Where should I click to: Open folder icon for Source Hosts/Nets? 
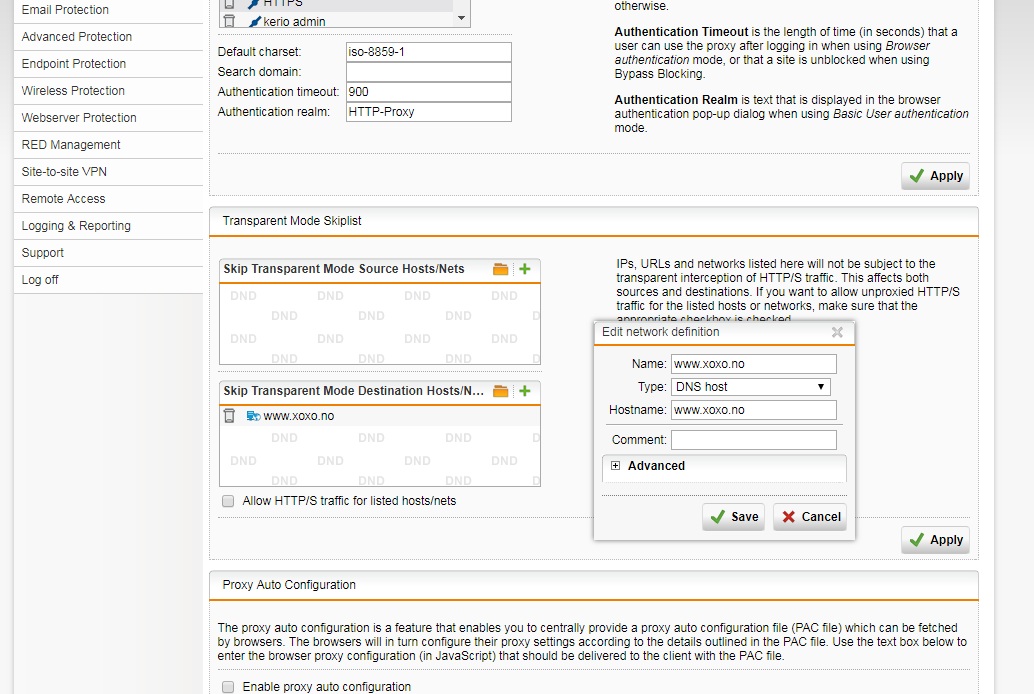coord(501,269)
